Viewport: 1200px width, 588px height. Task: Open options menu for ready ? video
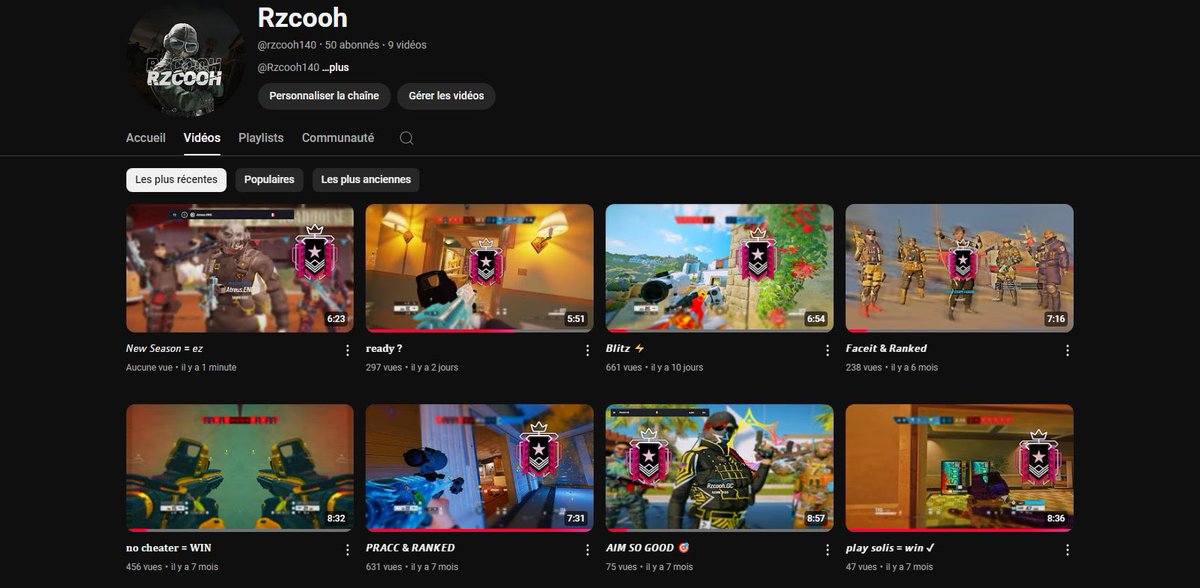coord(588,350)
